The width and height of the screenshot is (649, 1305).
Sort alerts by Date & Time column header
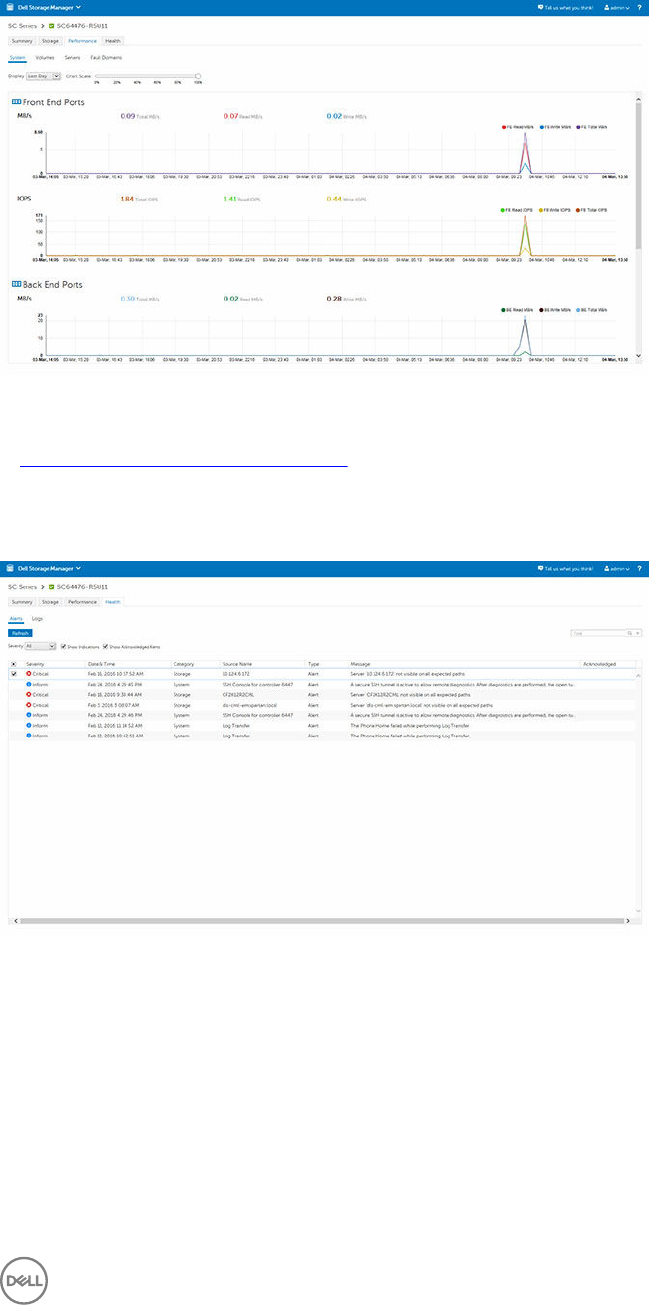101,664
